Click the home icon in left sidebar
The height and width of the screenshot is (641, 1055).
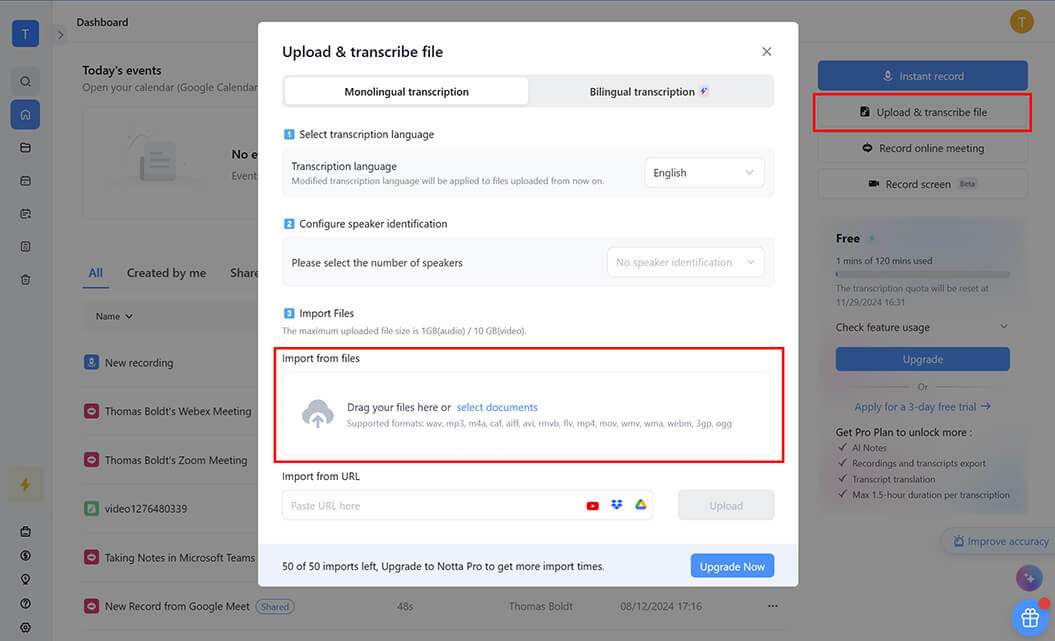tap(26, 114)
